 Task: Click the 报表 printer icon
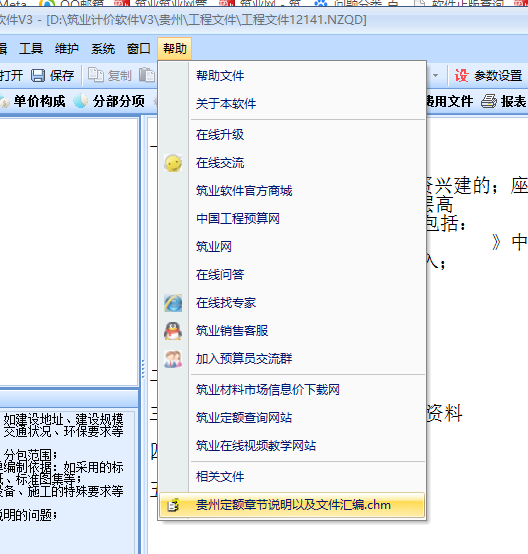pyautogui.click(x=489, y=101)
